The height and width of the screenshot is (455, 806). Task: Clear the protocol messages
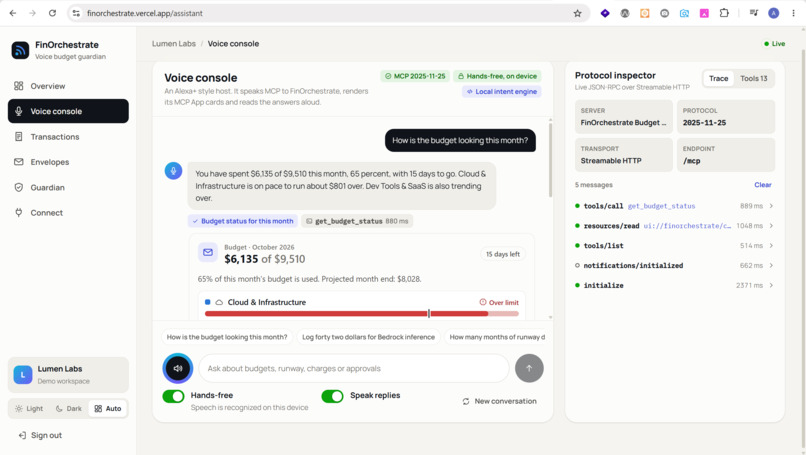(763, 185)
